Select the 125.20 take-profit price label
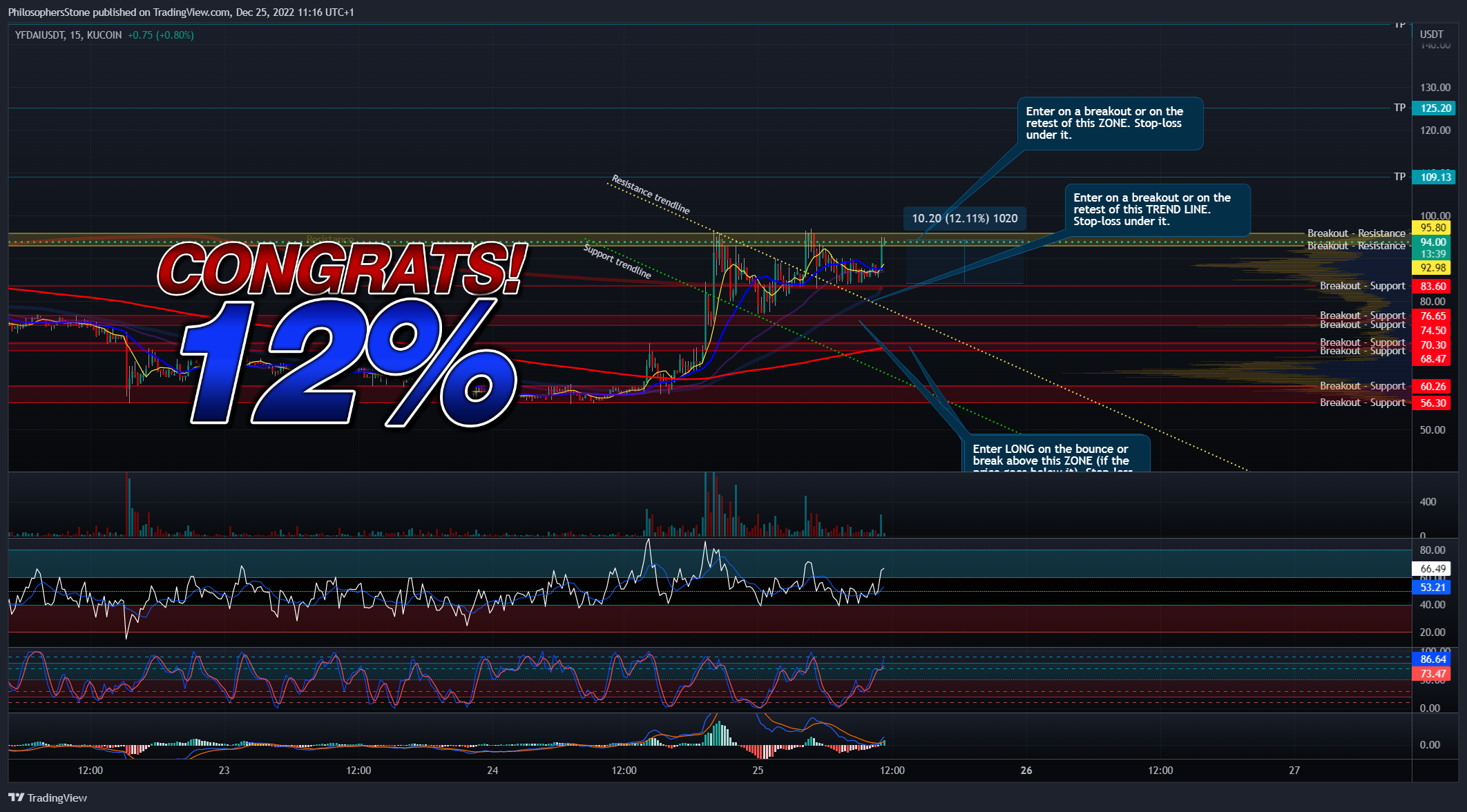The width and height of the screenshot is (1467, 812). pos(1434,108)
